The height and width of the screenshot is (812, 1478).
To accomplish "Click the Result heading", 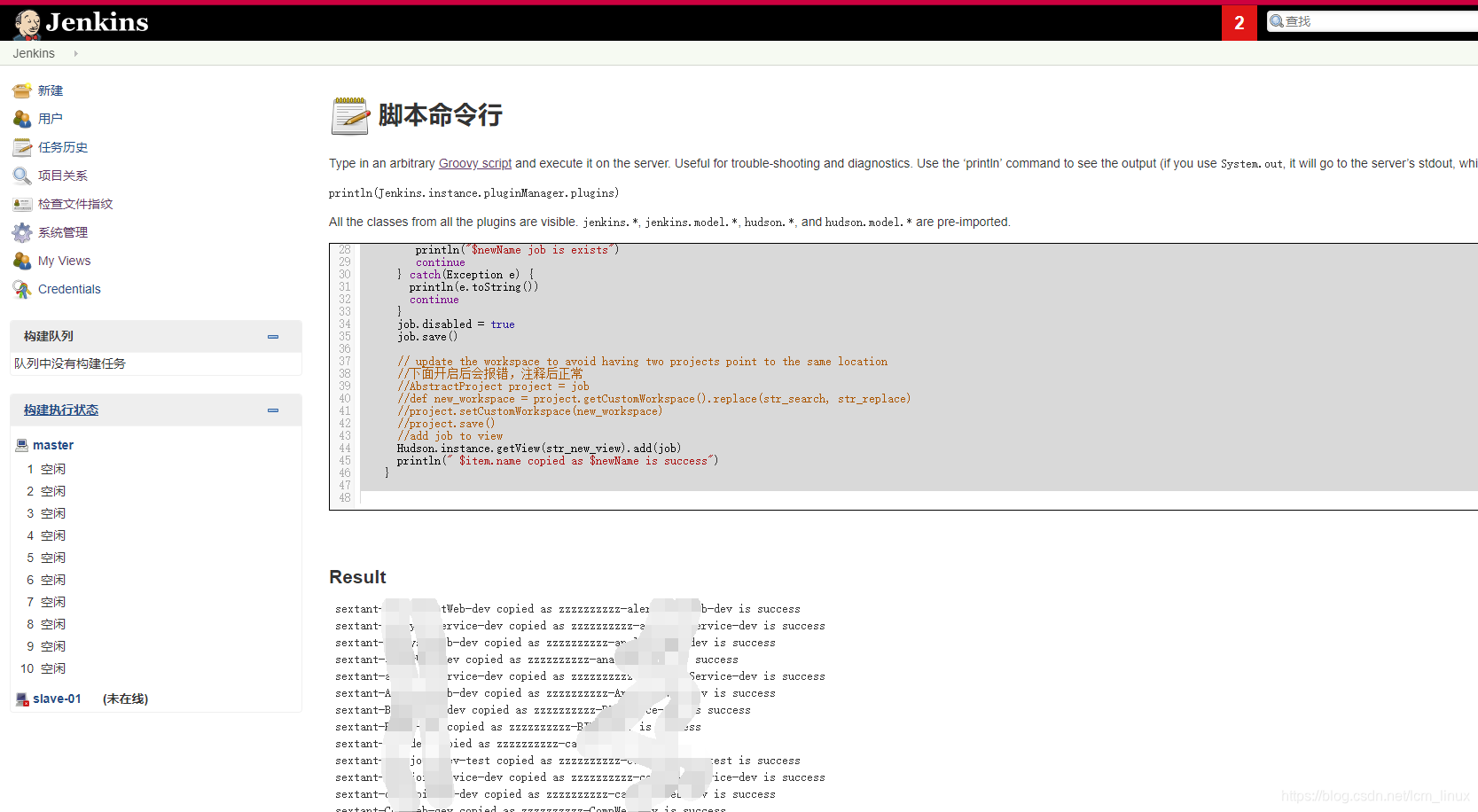I will pos(357,577).
